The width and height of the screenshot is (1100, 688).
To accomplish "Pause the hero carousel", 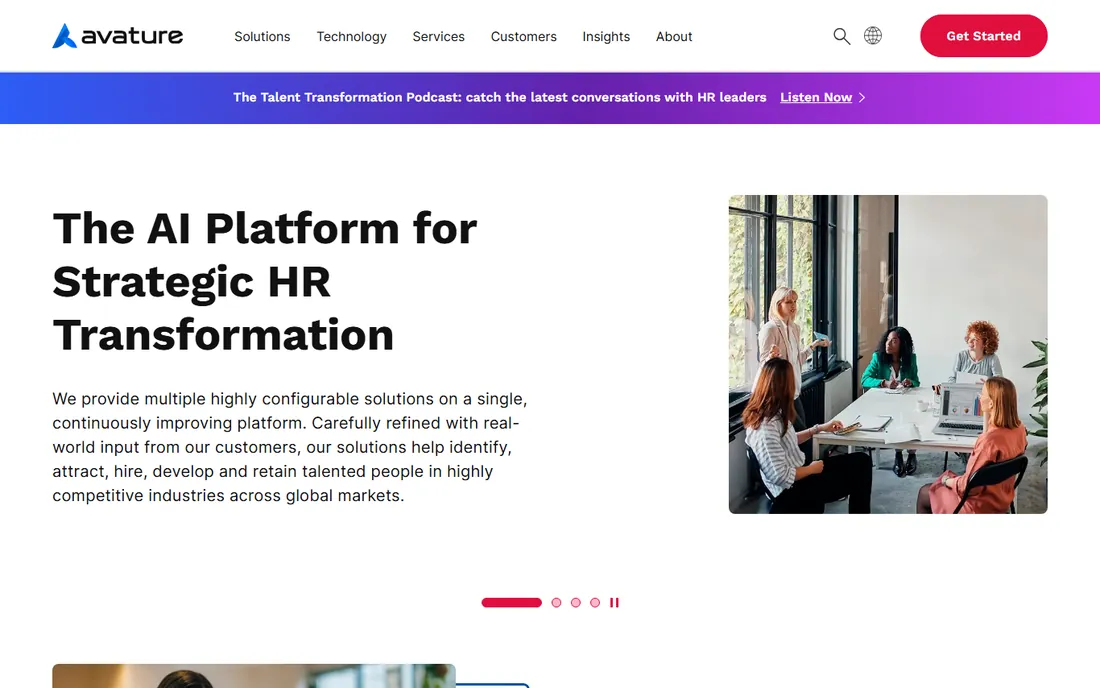I will [x=615, y=602].
